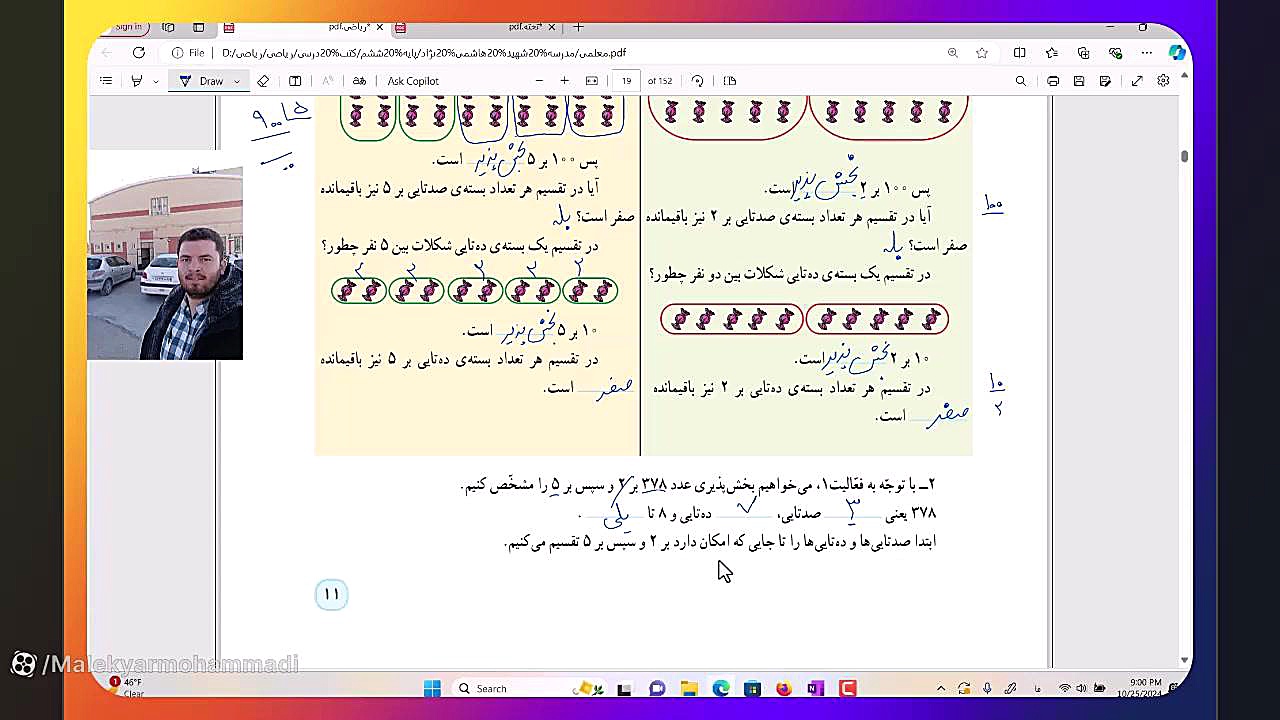Zoom out the PDF with minus button
1280x720 pixels.
point(539,81)
